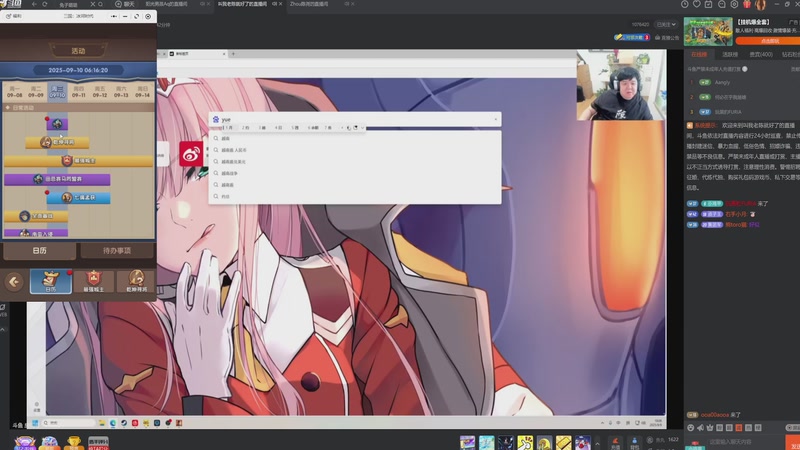The height and width of the screenshot is (450, 800).
Task: Select day column 09-08 in calendar
Action: (x=14, y=92)
